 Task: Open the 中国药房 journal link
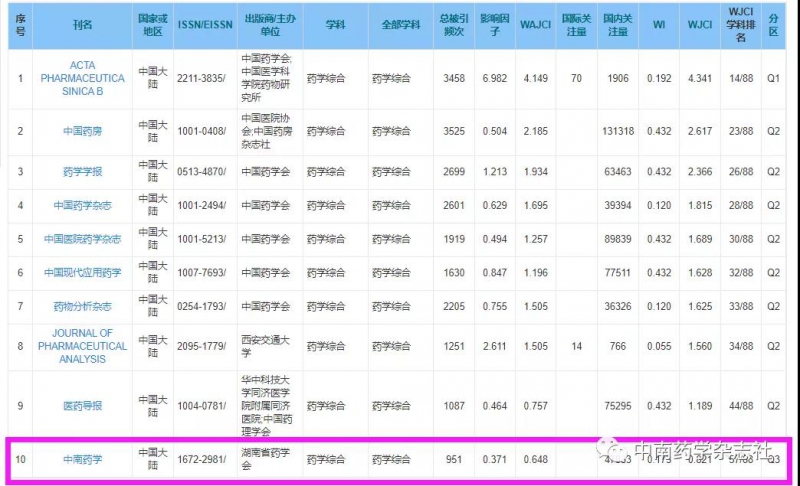click(82, 131)
